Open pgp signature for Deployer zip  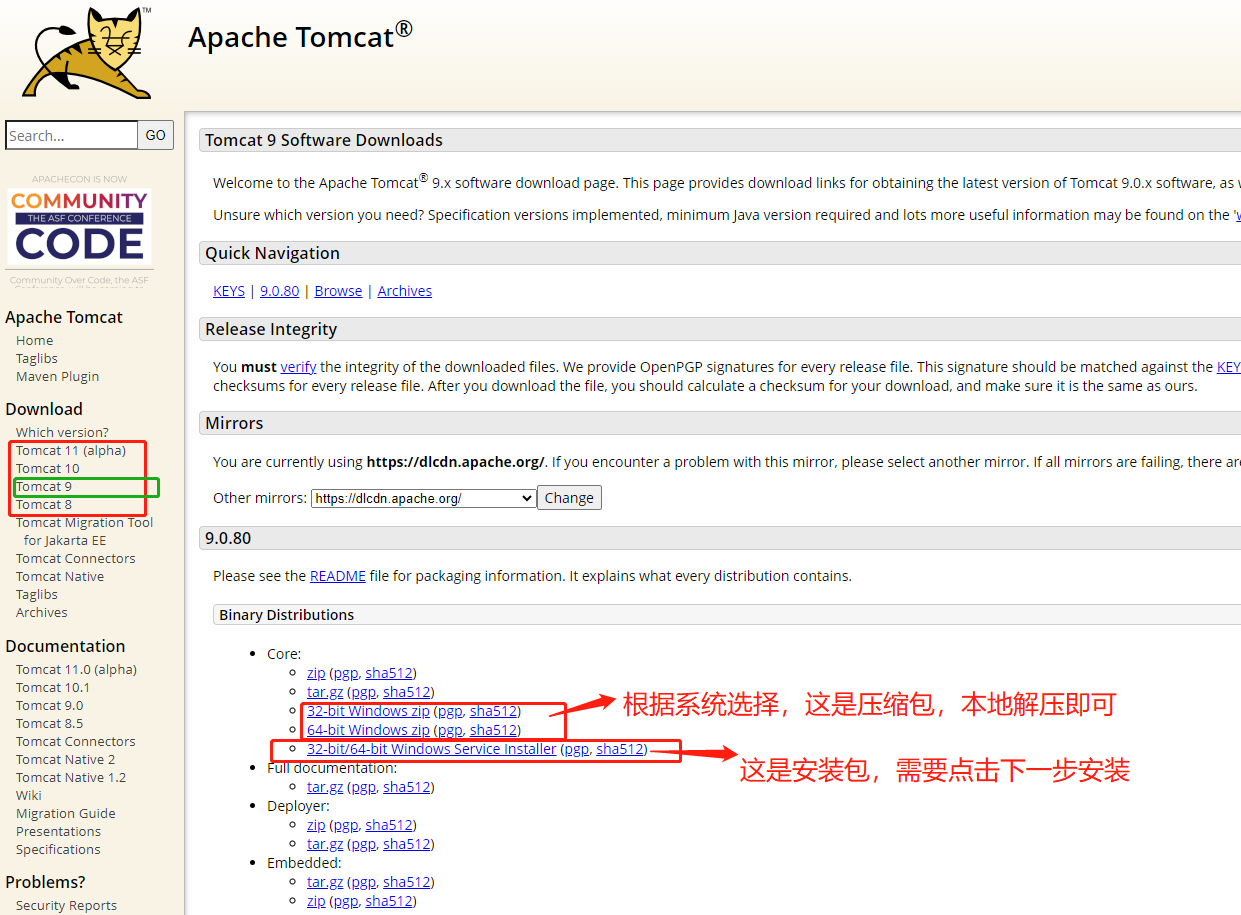(345, 825)
